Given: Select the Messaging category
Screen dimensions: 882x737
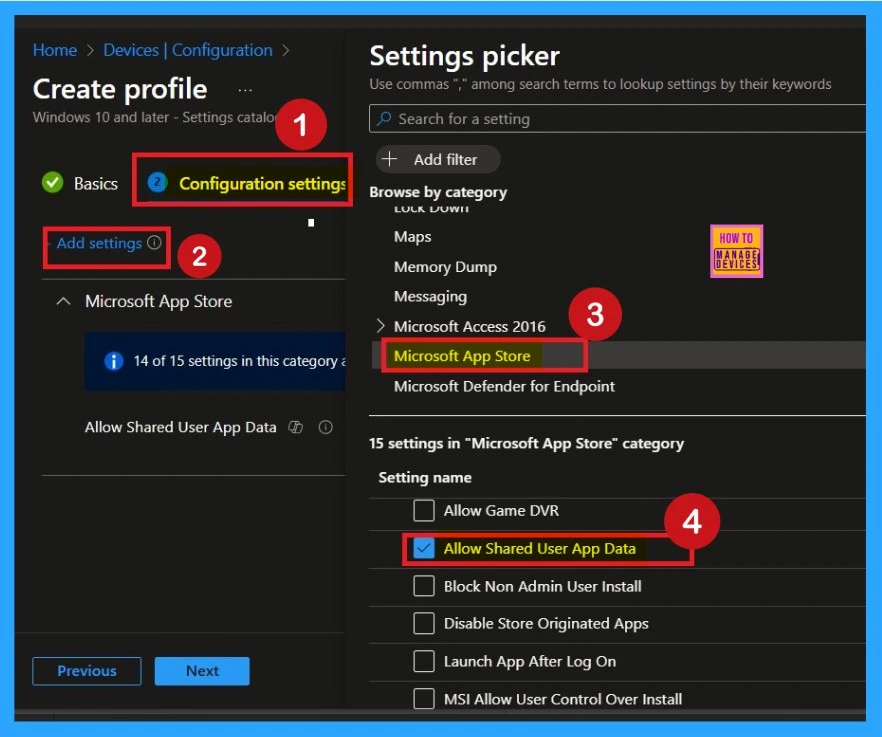Looking at the screenshot, I should point(430,296).
